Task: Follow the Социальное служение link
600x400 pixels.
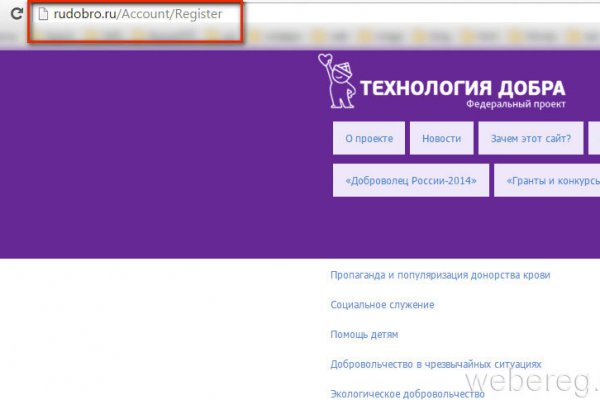Action: pyautogui.click(x=382, y=304)
